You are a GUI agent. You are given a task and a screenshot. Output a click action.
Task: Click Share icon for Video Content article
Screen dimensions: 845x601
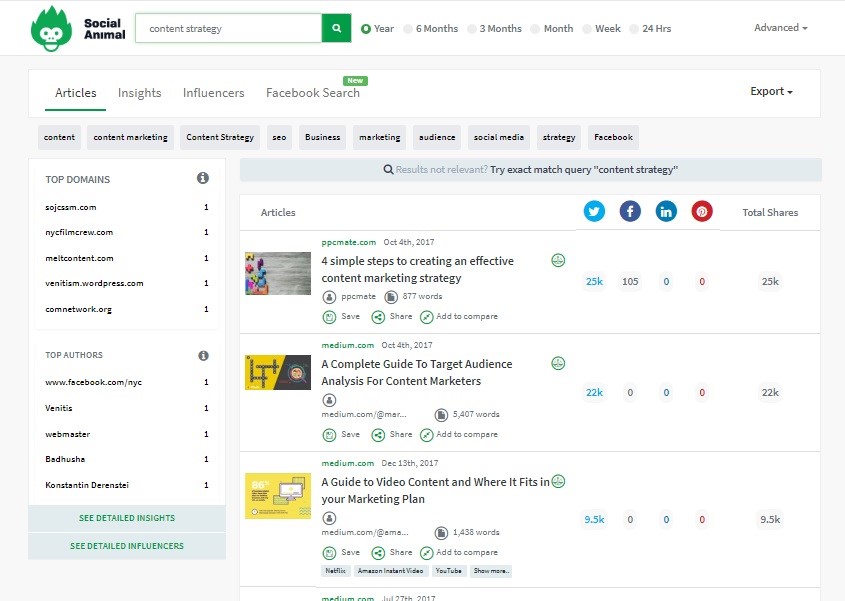tap(378, 553)
